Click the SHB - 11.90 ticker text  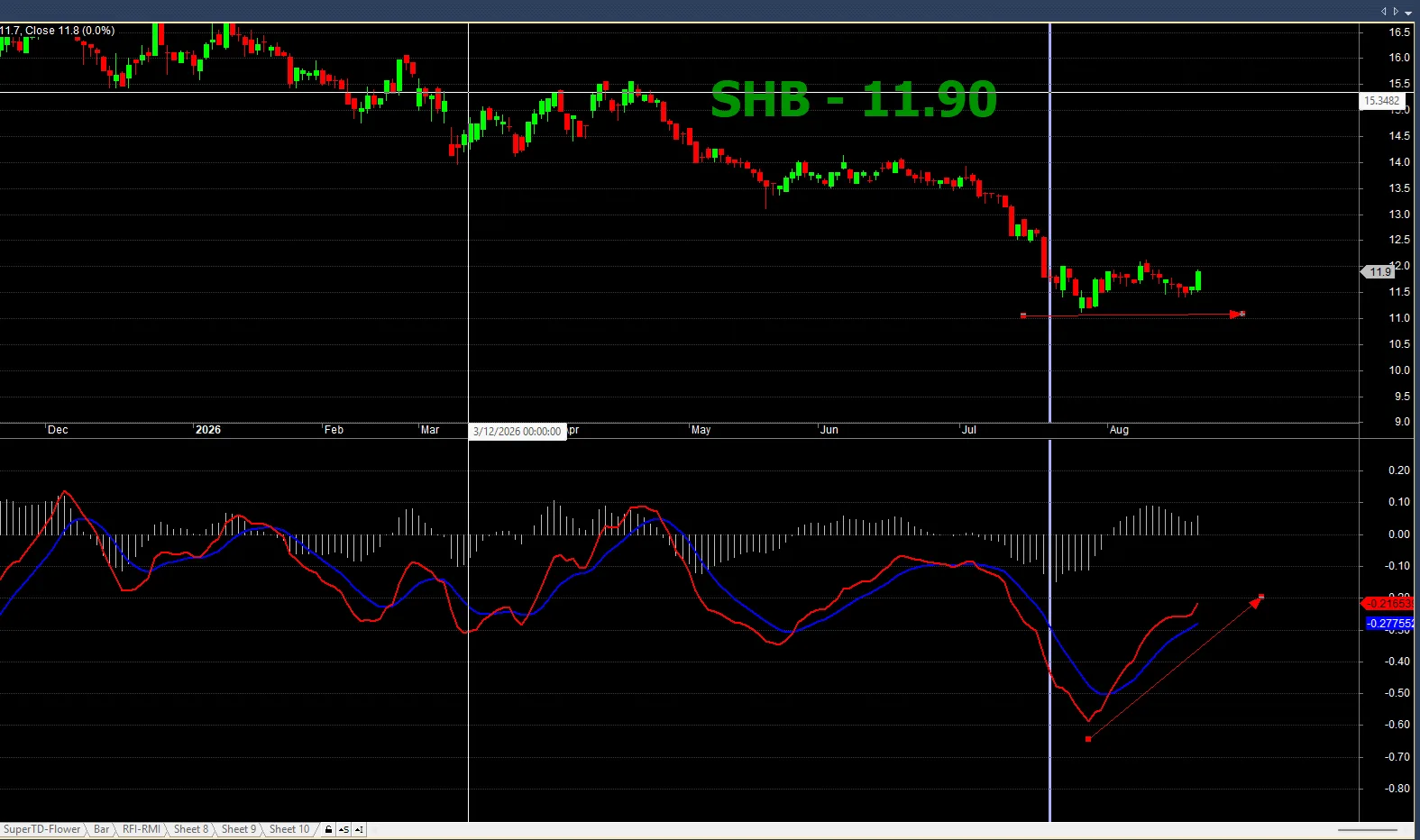[854, 99]
